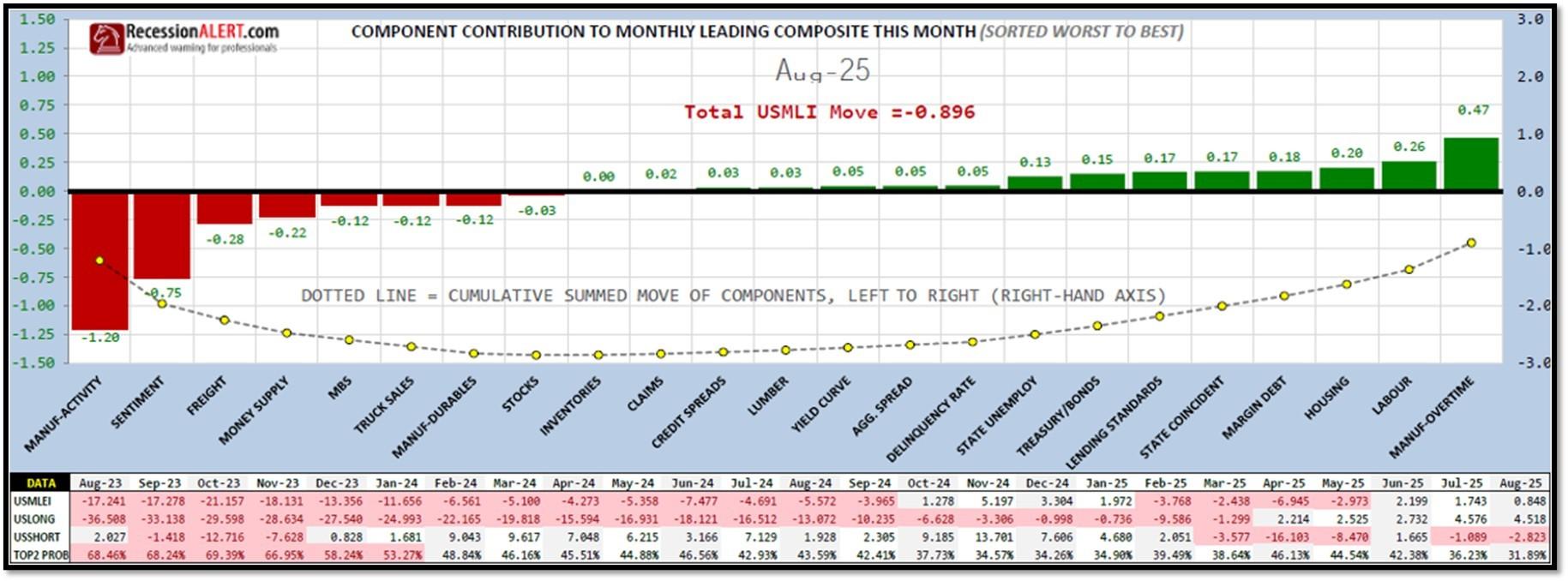Click the Aug-23 column header in table
Screen dimensions: 1568x581
[x=100, y=483]
